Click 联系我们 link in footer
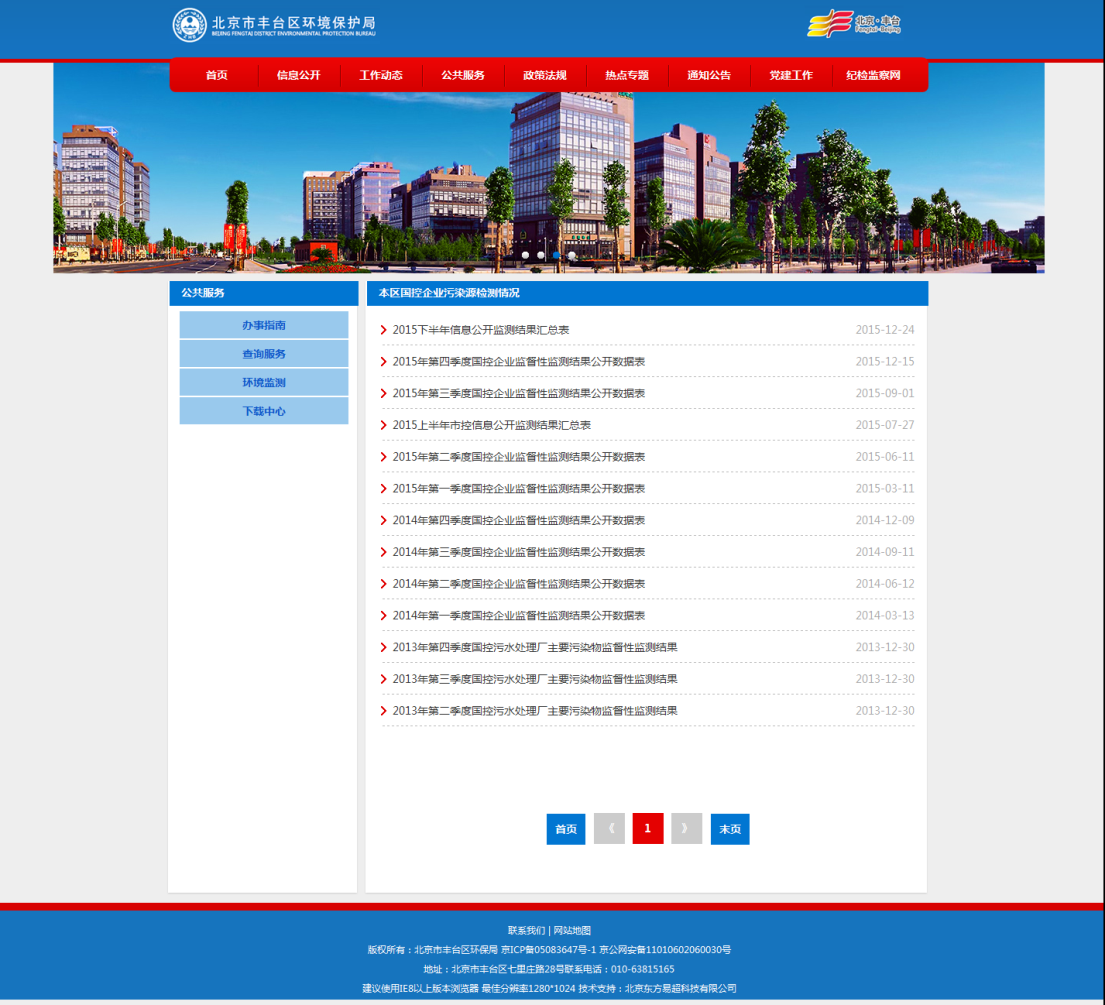This screenshot has width=1105, height=1005. click(x=526, y=930)
